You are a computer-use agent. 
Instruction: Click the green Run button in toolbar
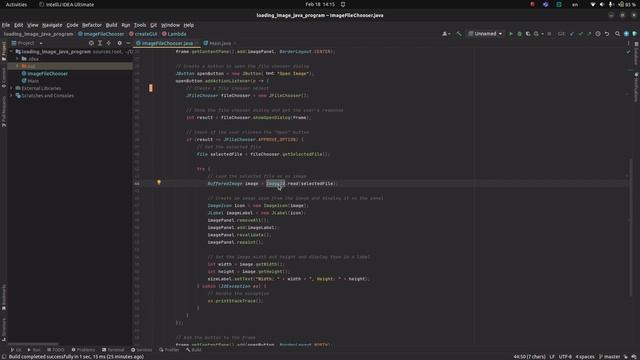[x=511, y=34]
